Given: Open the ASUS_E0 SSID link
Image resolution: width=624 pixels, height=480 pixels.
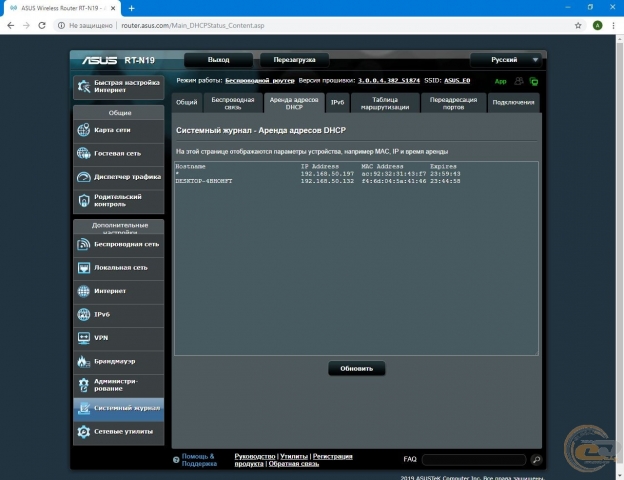Looking at the screenshot, I should [457, 80].
